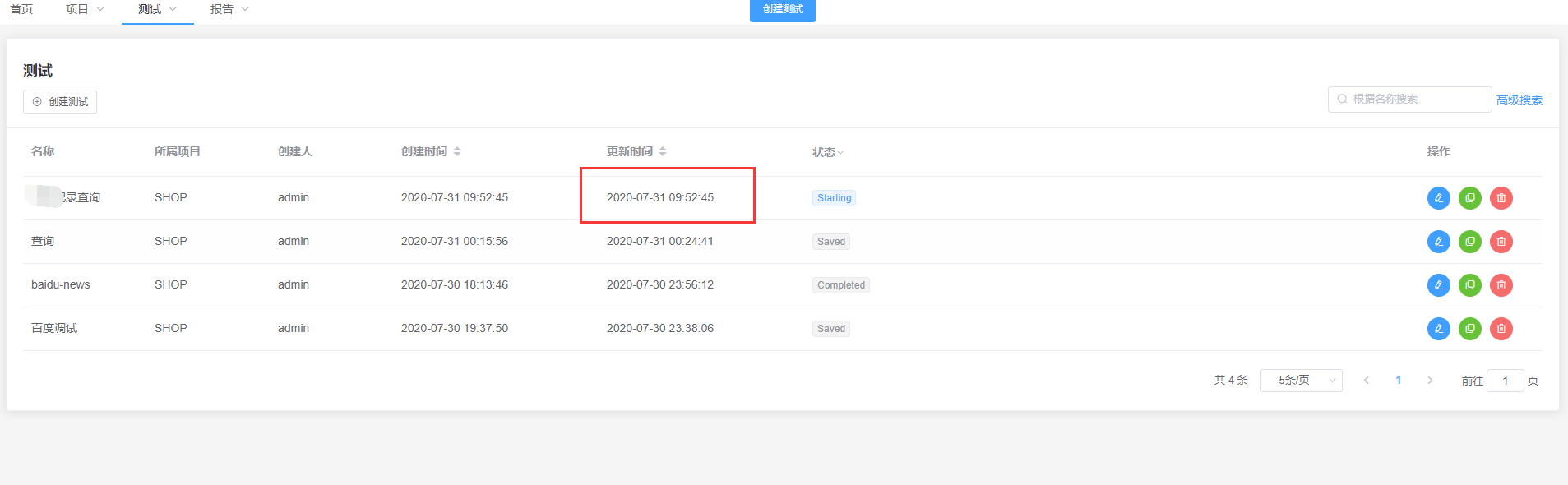1568x485 pixels.
Task: Copy the 录查询 test with the green icon
Action: (1469, 198)
